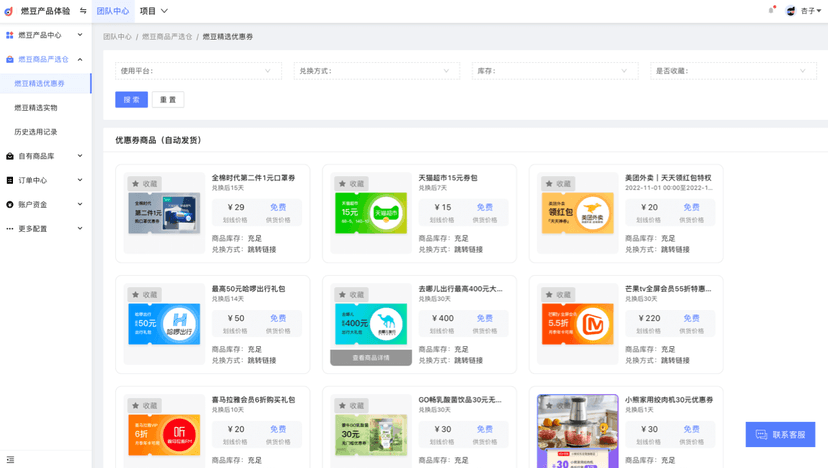Favorite the GO畅乳酸菌饮品30元 coupon

tap(352, 406)
